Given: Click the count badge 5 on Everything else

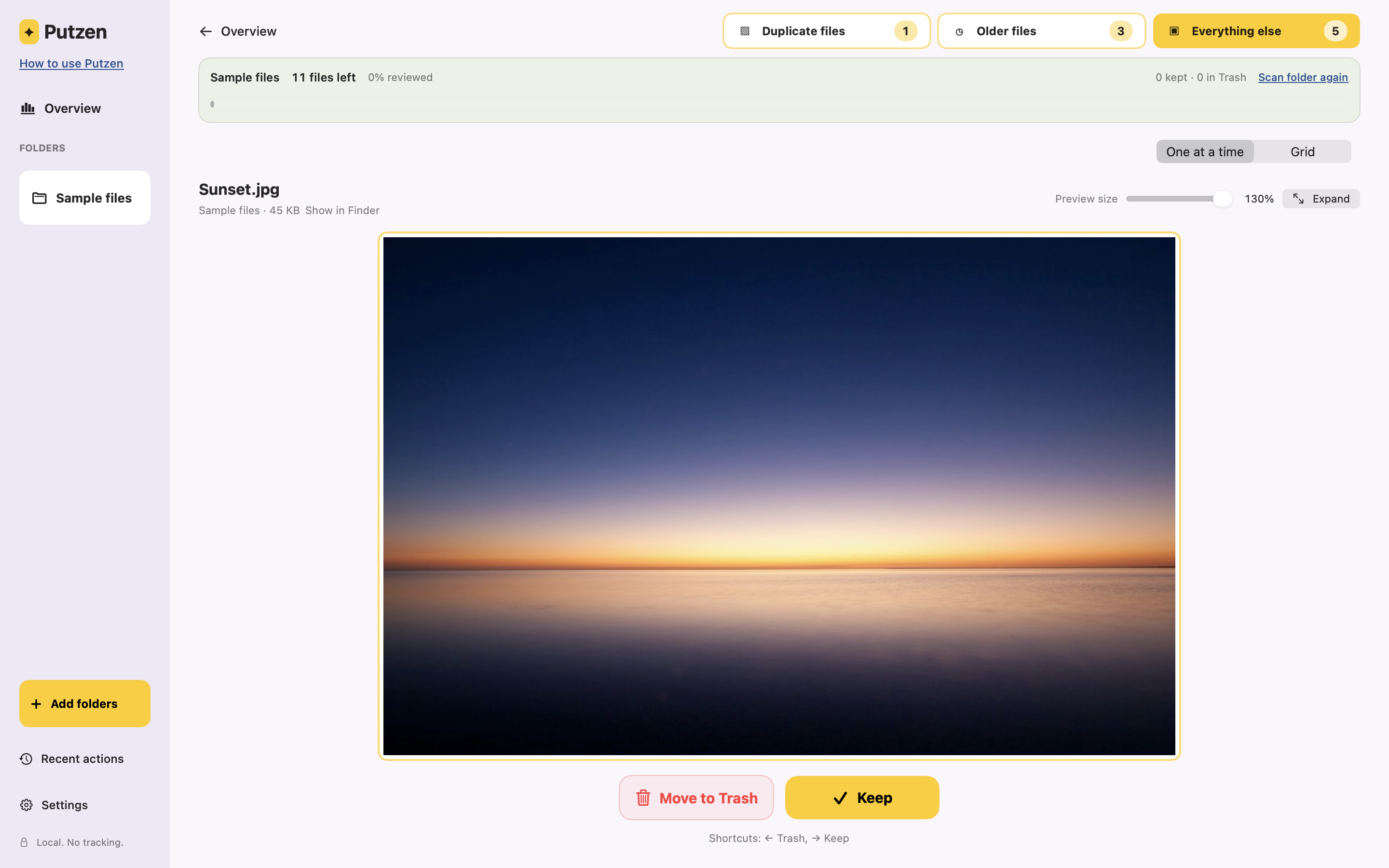Looking at the screenshot, I should (x=1335, y=31).
